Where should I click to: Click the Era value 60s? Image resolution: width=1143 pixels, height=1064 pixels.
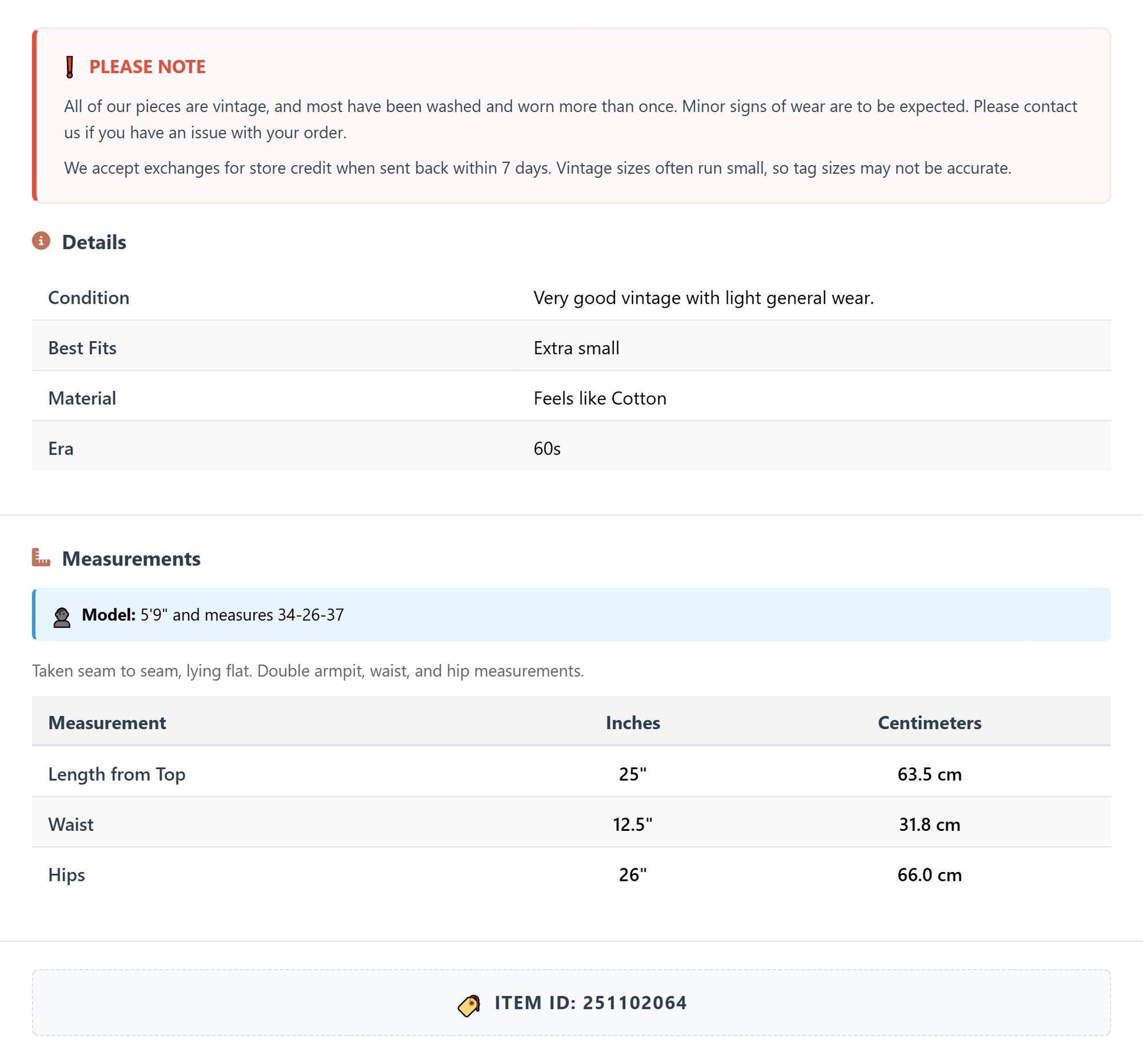(547, 449)
